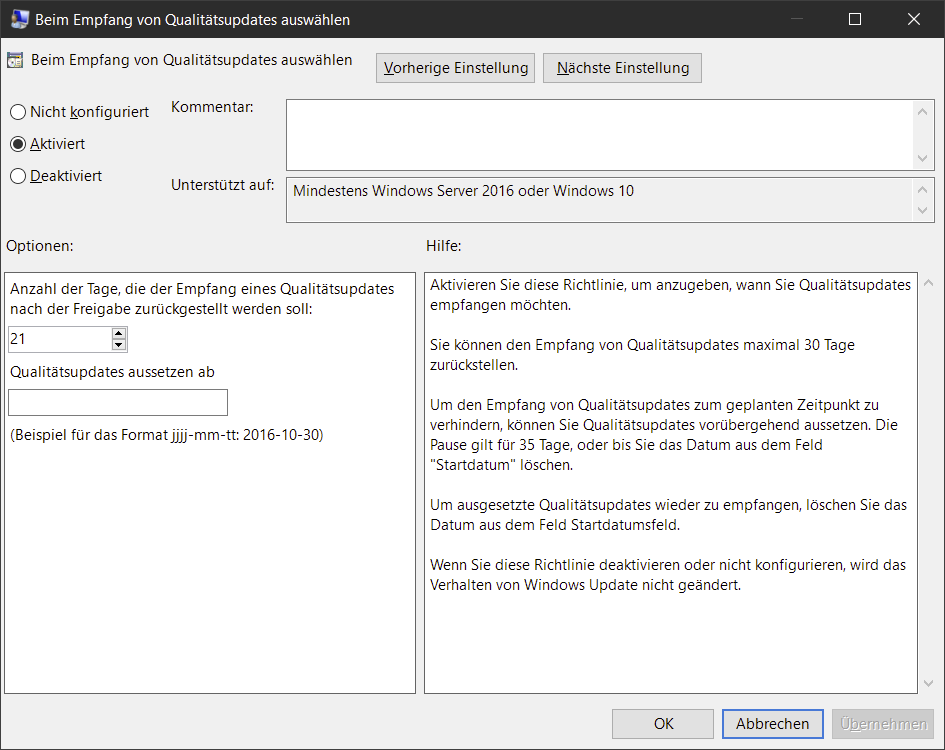Screen dimensions: 945x750
Task: Click the Mindestens Windows Server 2016 text
Action: pos(463,191)
